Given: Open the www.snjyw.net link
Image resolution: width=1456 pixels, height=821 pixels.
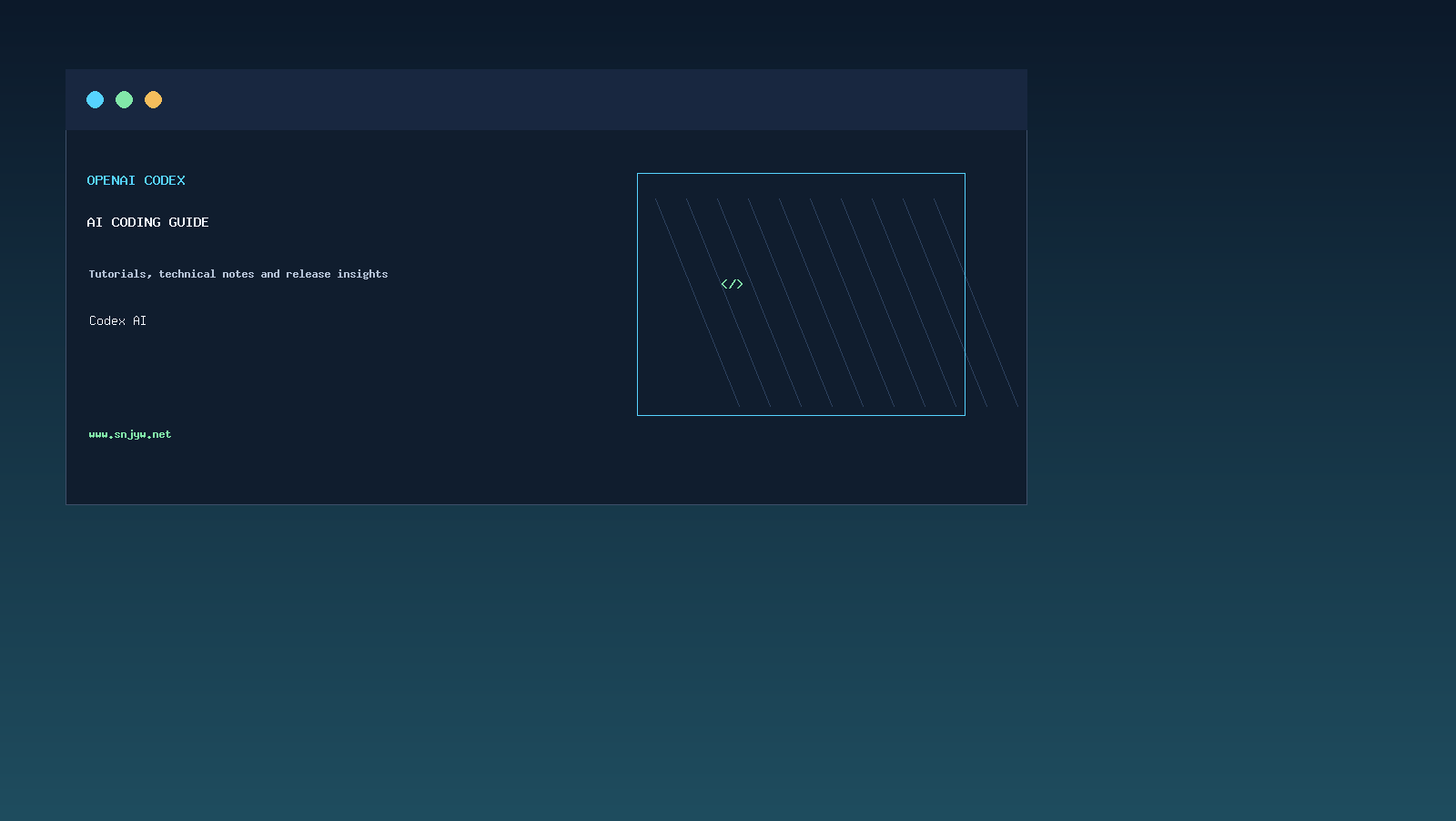Looking at the screenshot, I should (130, 434).
